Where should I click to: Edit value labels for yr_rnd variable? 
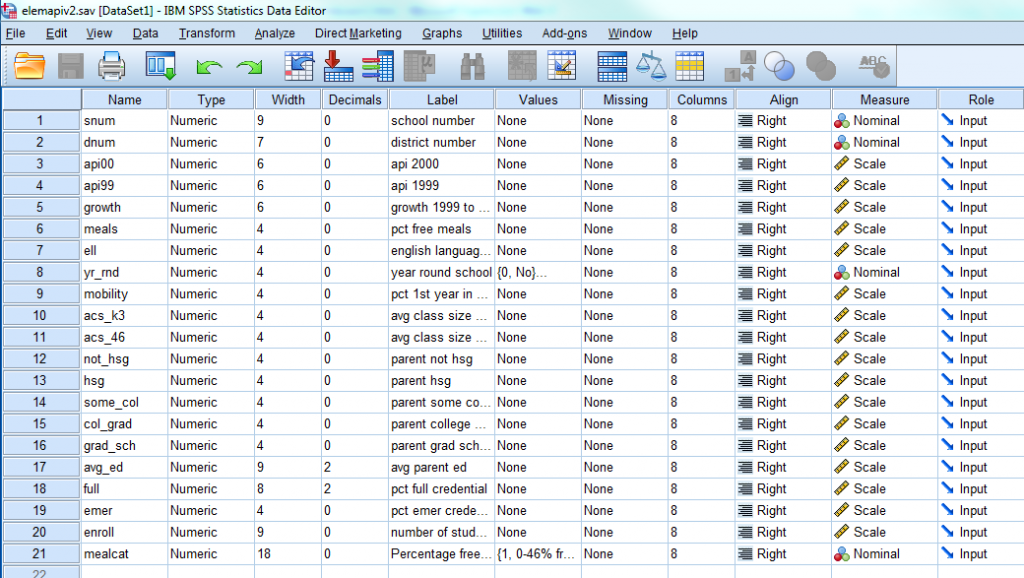coord(537,272)
